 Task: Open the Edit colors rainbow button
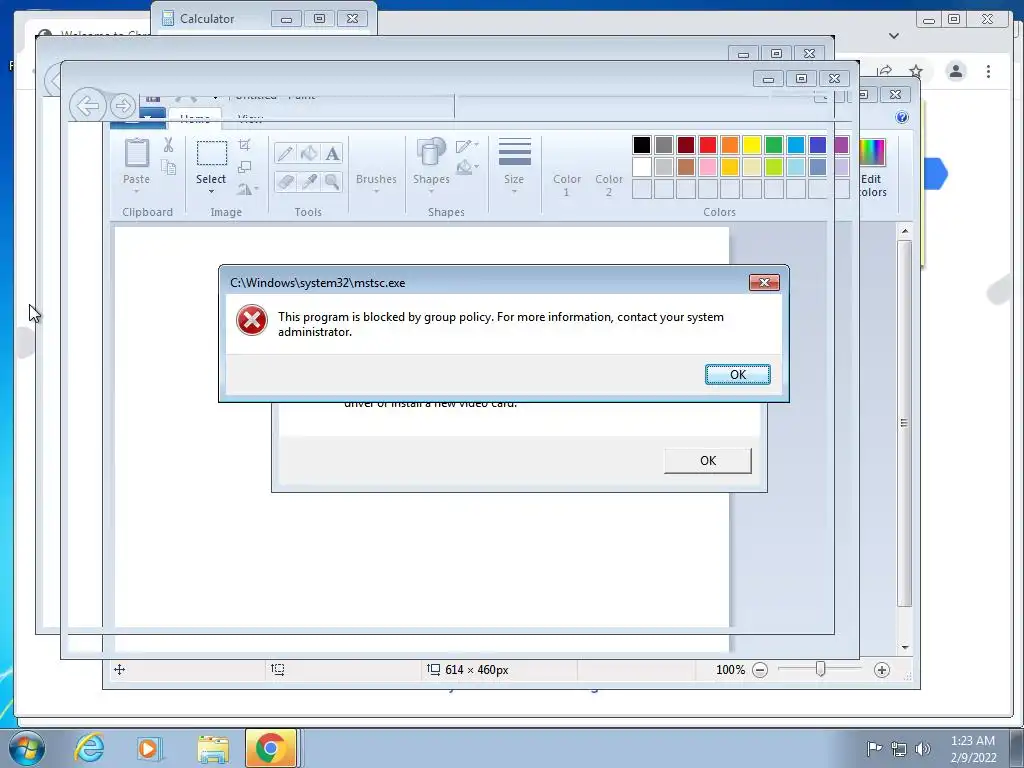(873, 168)
